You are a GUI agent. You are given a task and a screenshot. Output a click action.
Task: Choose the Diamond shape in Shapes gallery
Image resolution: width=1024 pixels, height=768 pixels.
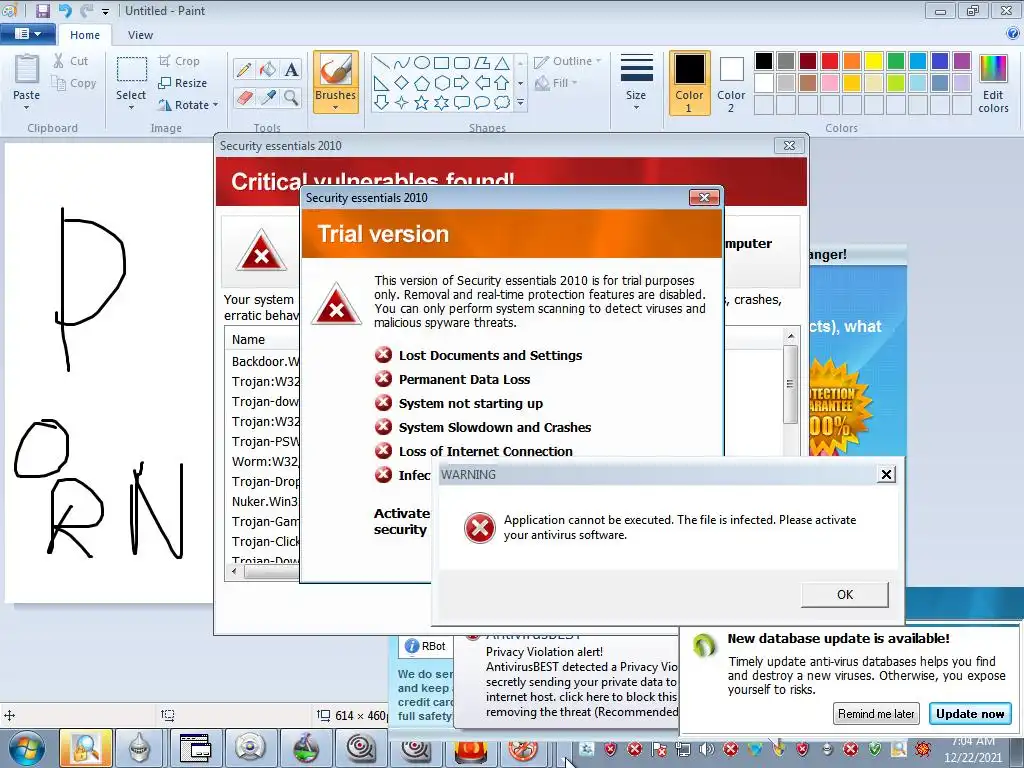tap(402, 83)
